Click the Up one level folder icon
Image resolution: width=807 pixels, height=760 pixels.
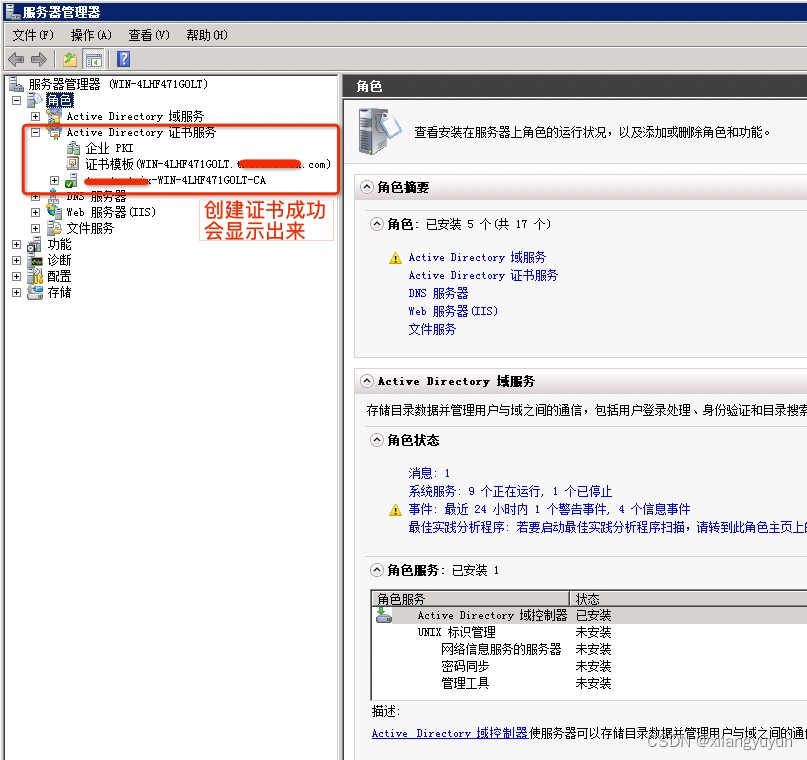[69, 59]
